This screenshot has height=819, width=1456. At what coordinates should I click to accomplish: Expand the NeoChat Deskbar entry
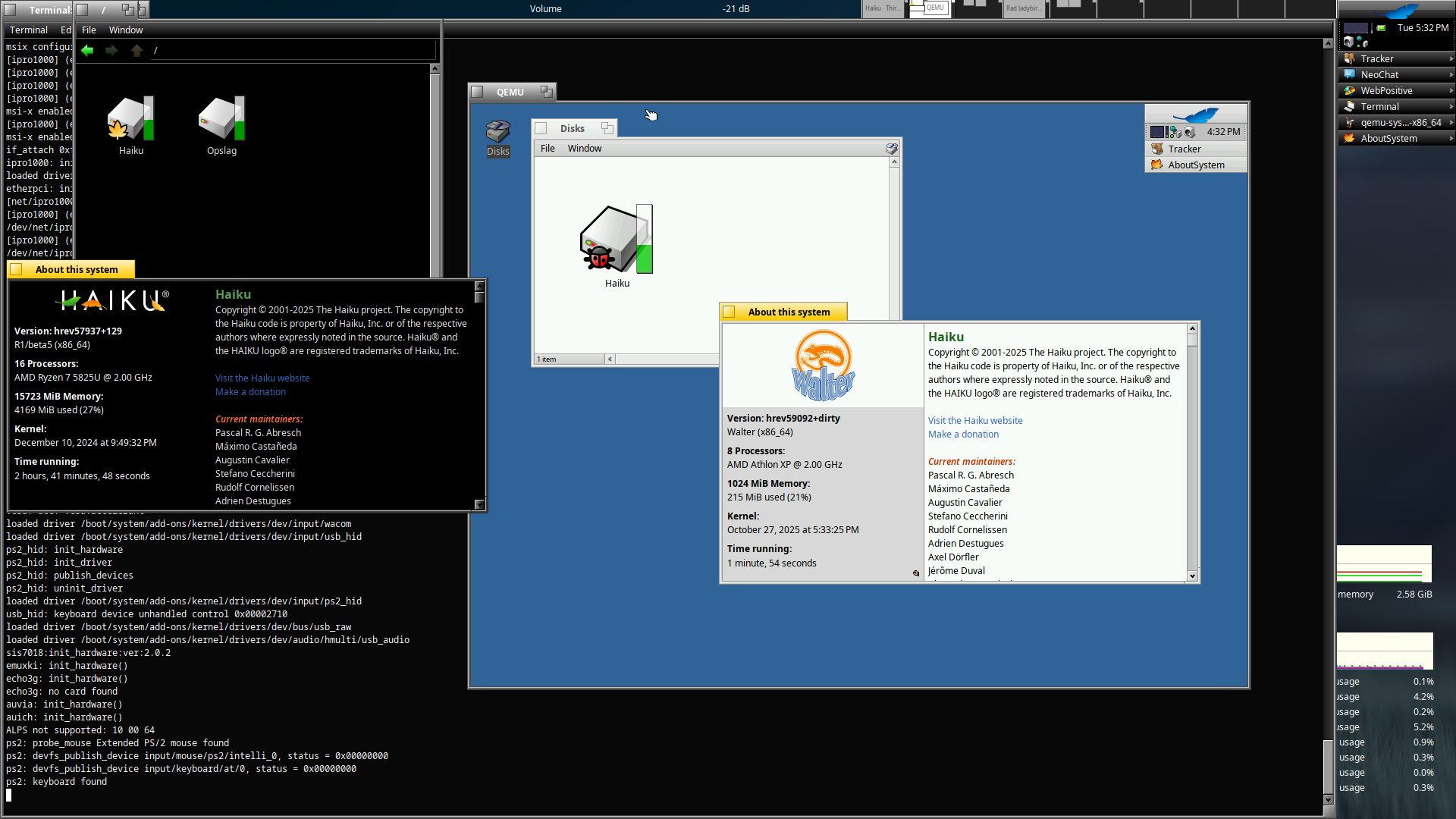(1451, 74)
